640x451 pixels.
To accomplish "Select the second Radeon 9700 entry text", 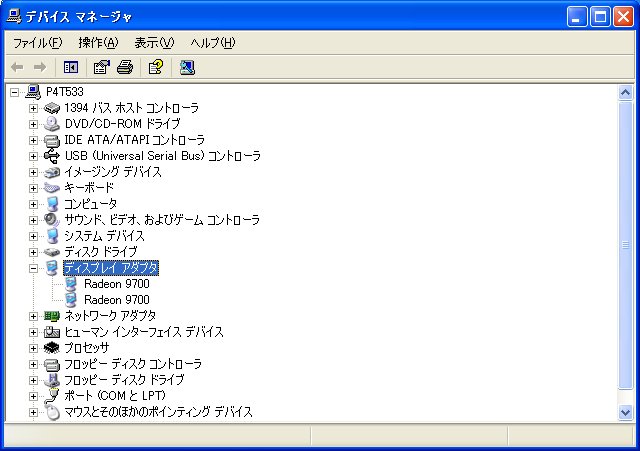I will click(x=117, y=300).
